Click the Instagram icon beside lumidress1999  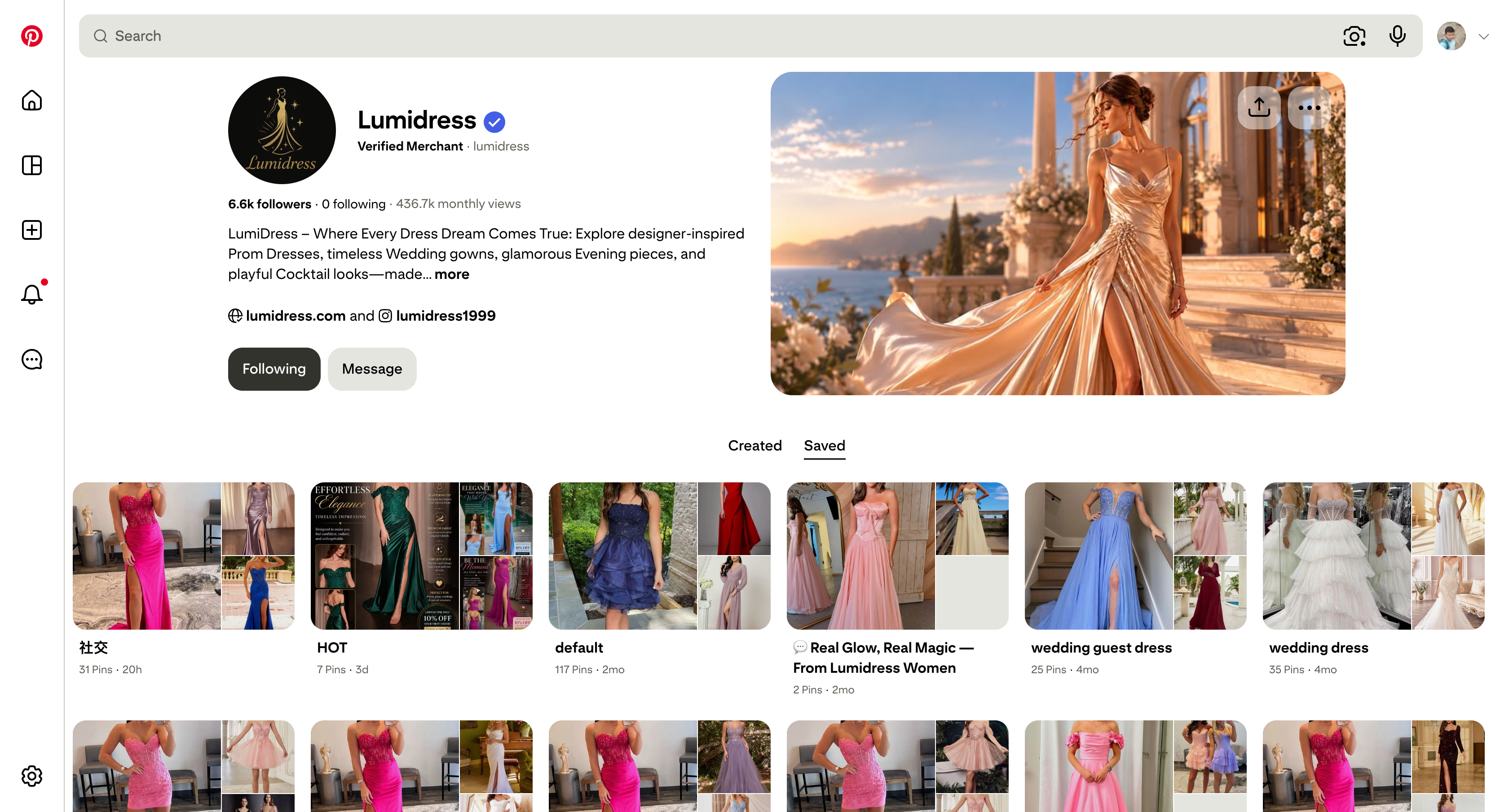pyautogui.click(x=385, y=316)
